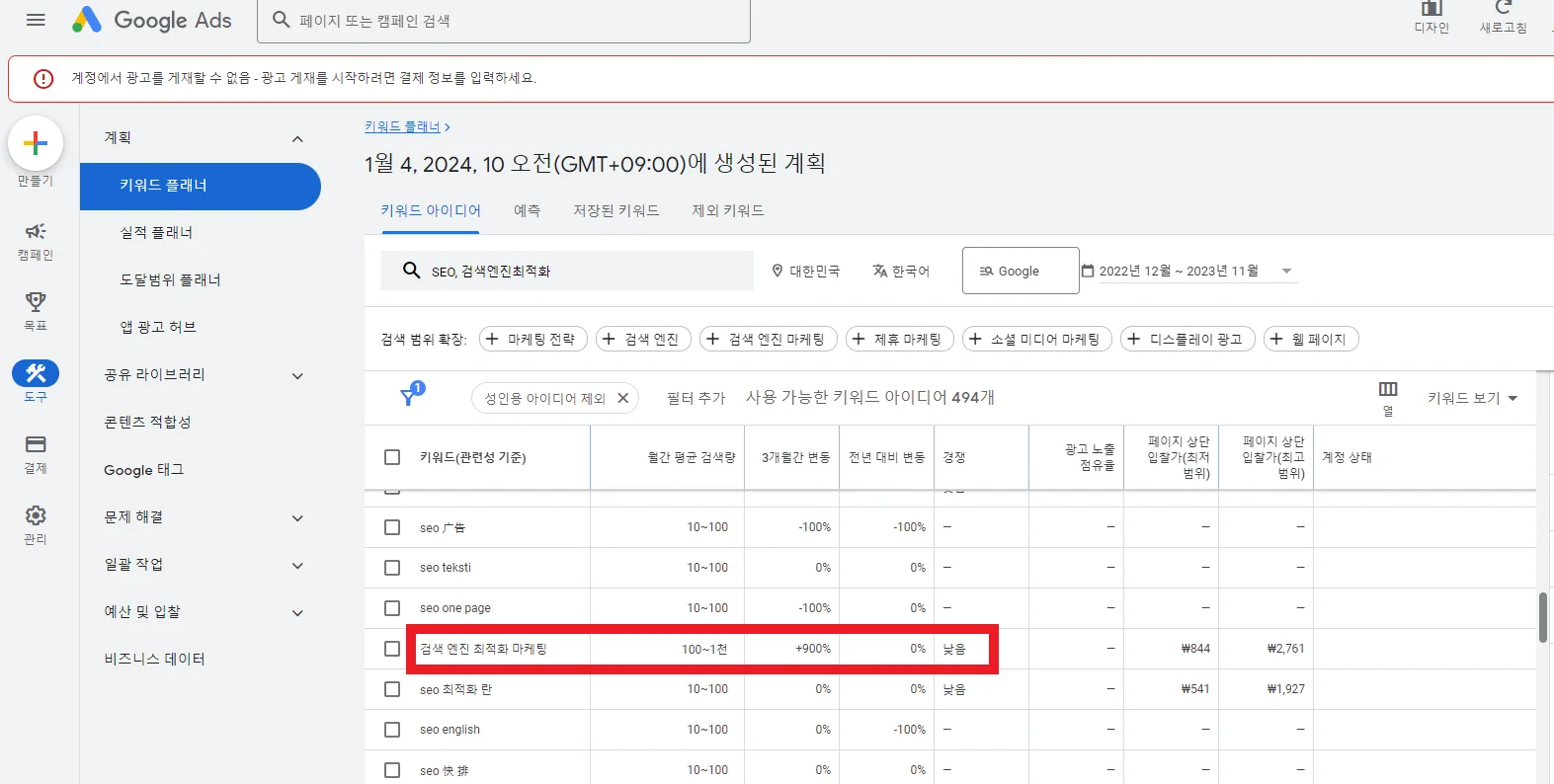Check the seo one page row checkbox
The height and width of the screenshot is (784, 1554).
[x=392, y=608]
